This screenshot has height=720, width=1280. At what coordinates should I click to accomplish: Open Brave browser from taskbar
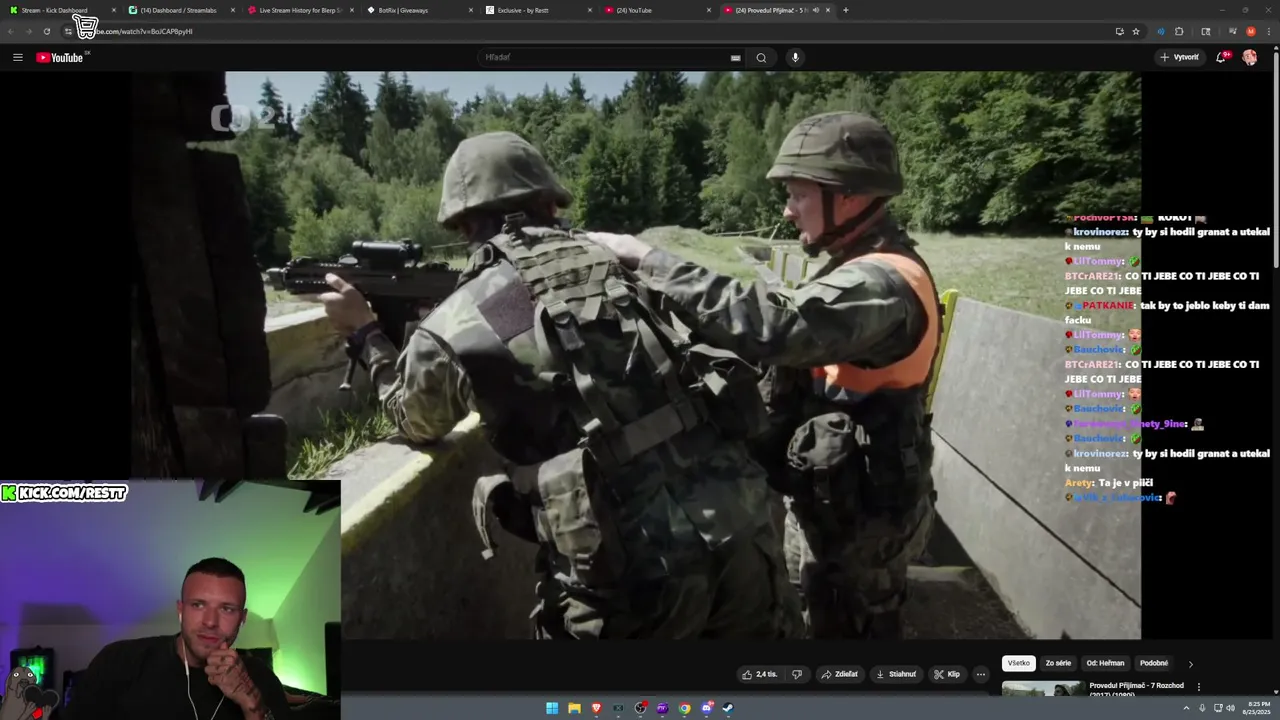pyautogui.click(x=596, y=708)
